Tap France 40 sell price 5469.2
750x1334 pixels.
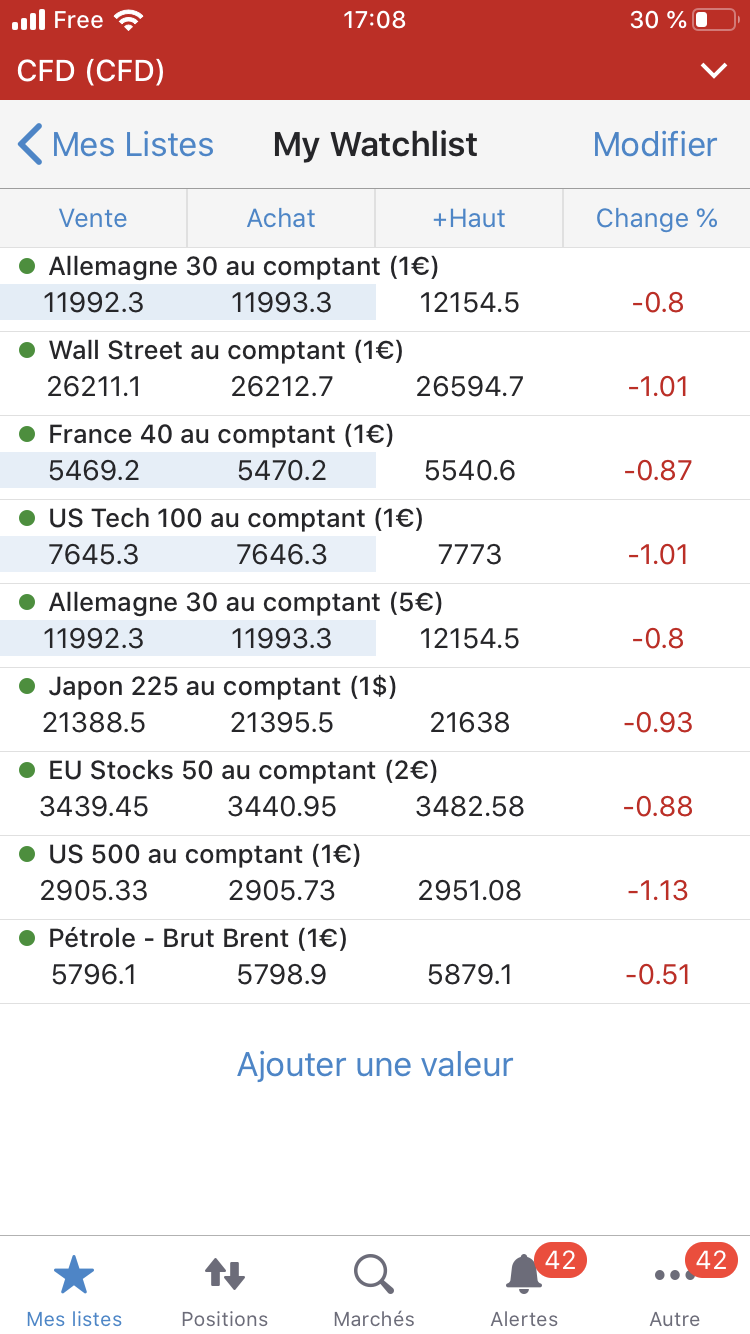94,471
